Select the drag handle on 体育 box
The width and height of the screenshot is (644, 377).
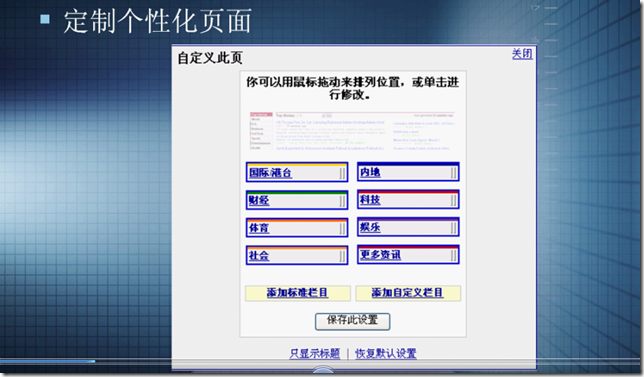[343, 229]
